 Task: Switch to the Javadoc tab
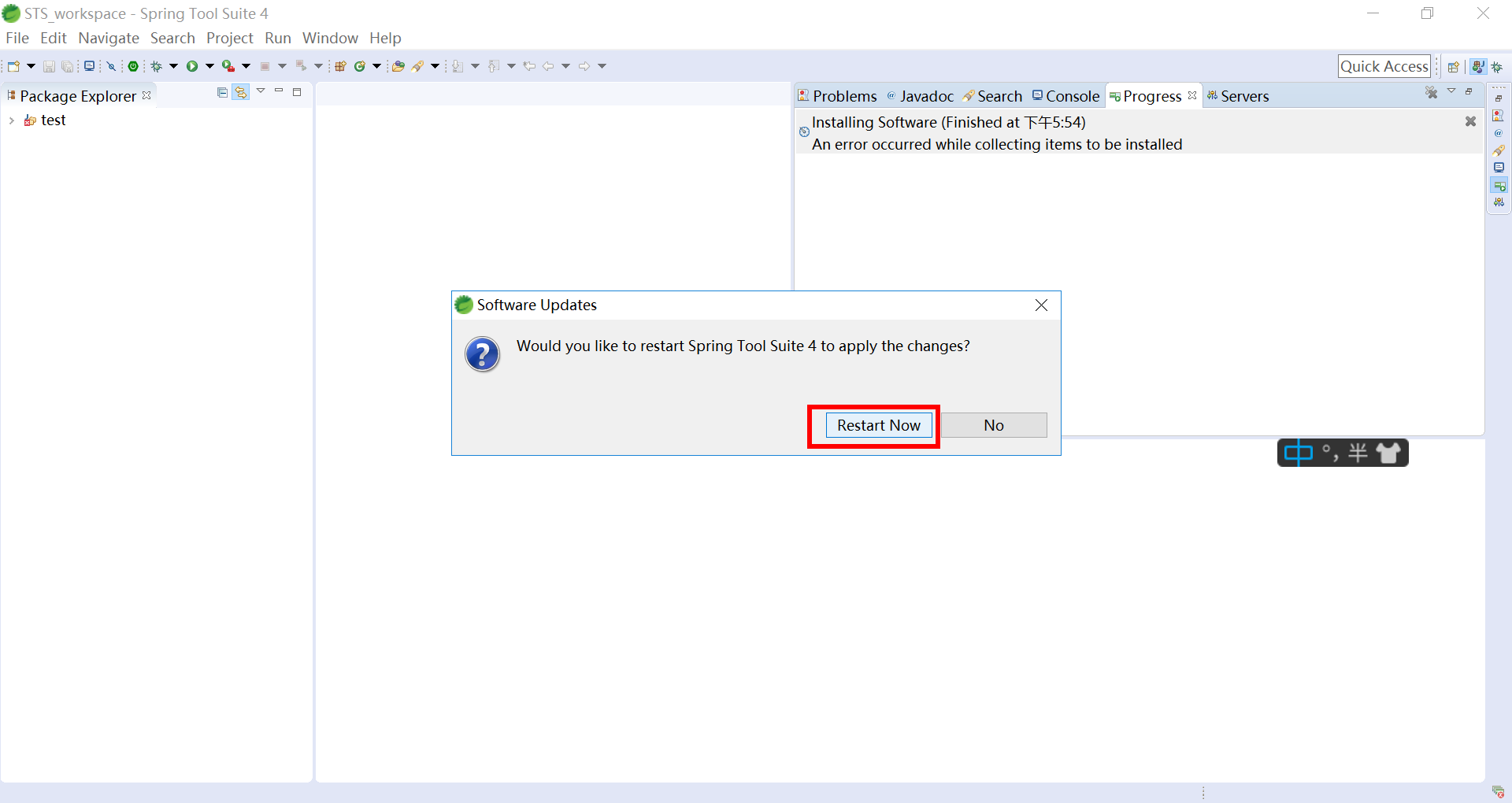tap(920, 96)
